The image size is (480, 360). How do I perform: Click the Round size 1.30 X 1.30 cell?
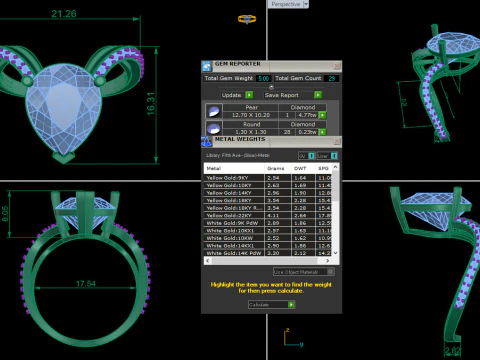[251, 132]
